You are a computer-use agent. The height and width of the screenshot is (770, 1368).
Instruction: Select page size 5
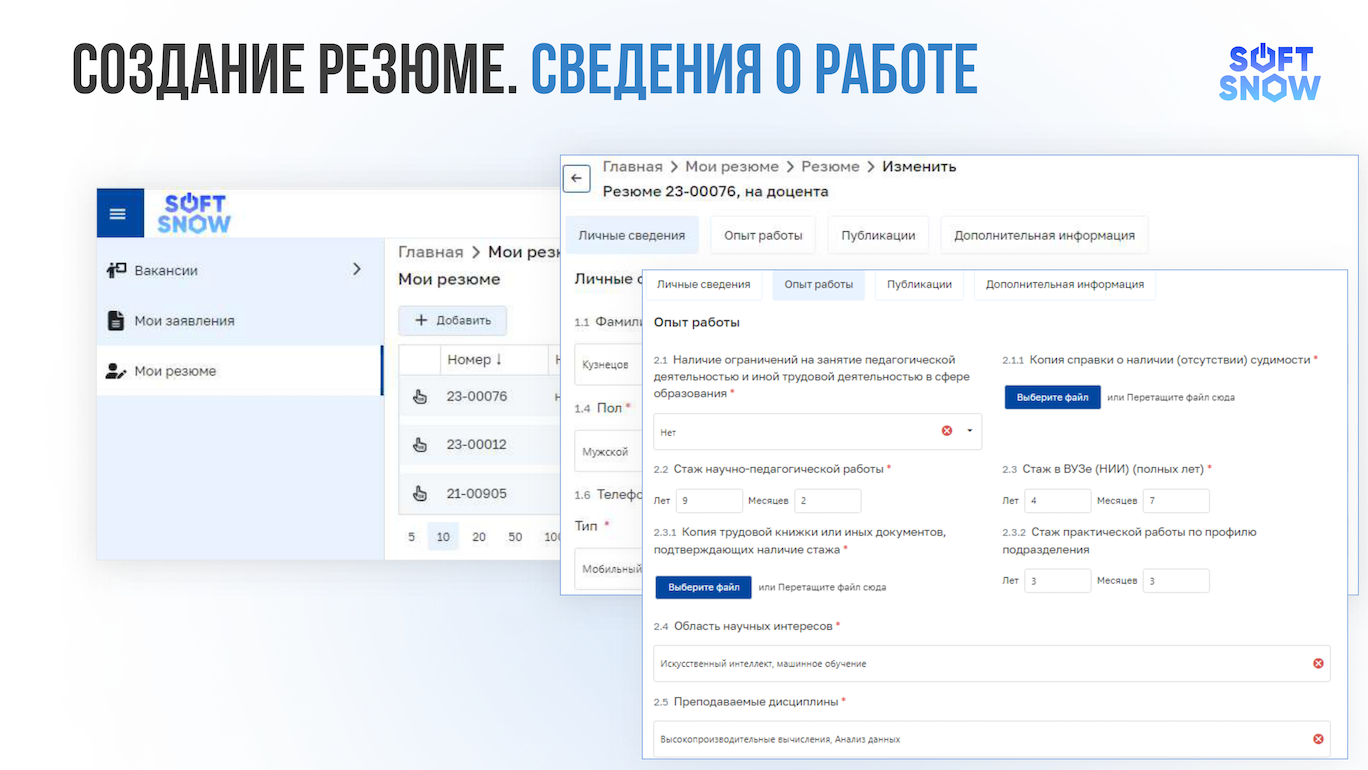click(411, 537)
